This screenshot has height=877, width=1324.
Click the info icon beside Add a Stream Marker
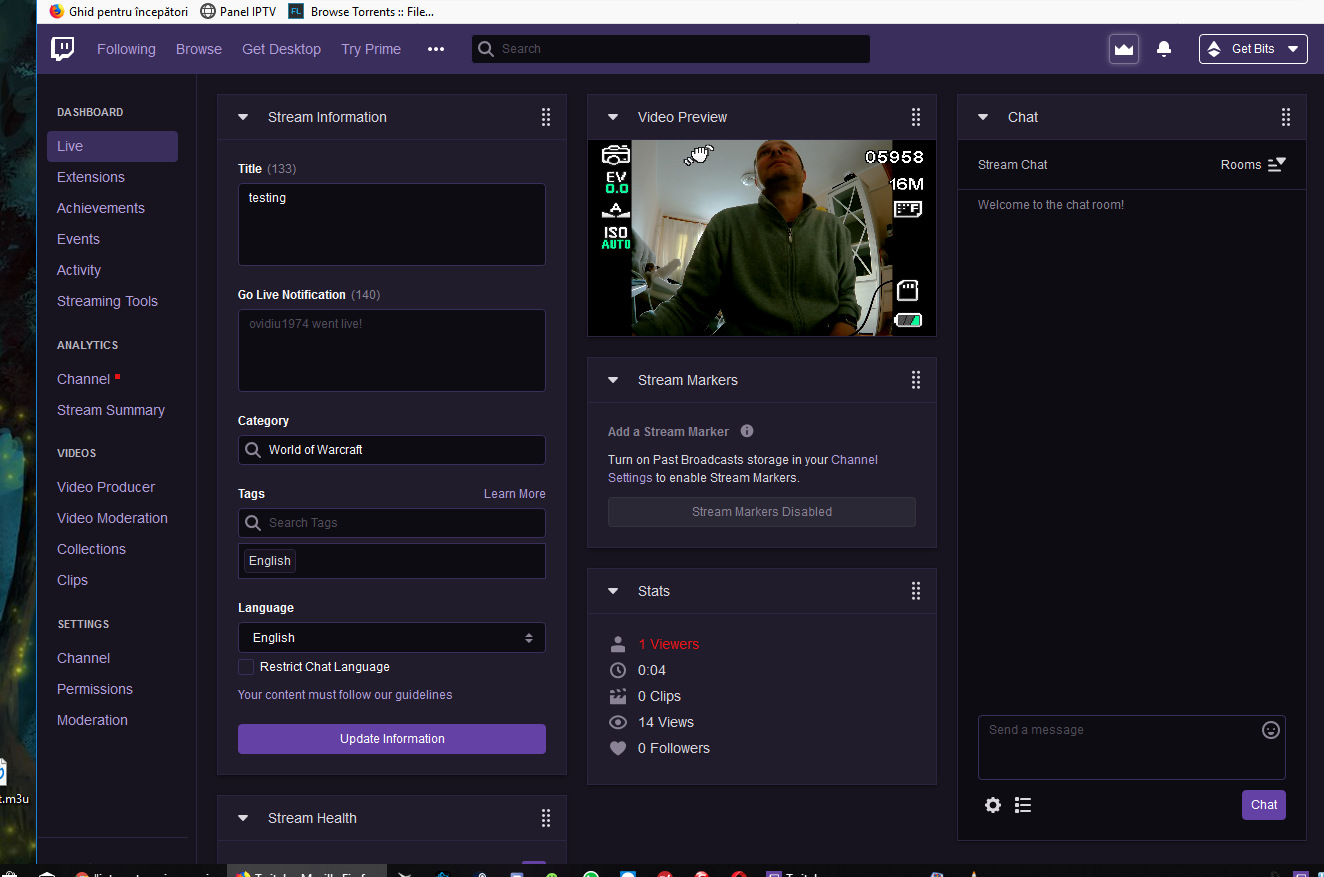747,431
